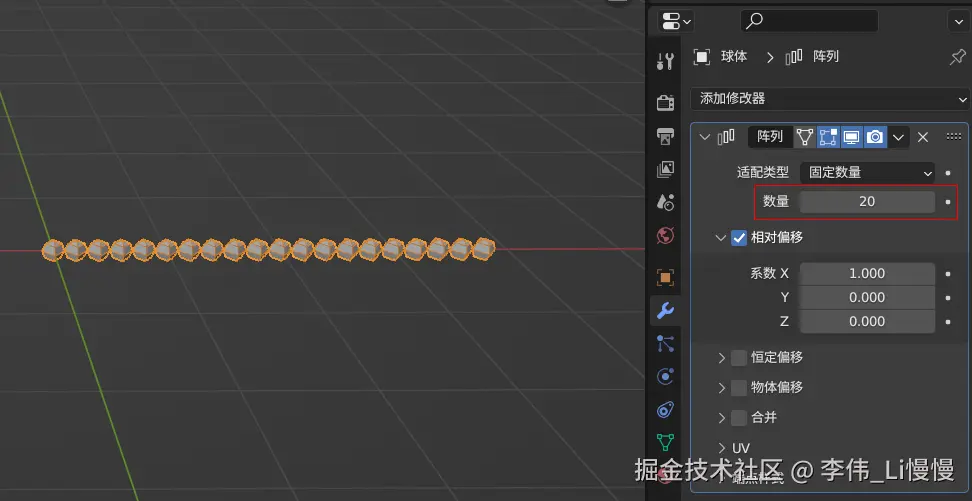This screenshot has height=501, width=972.
Task: Click the 阵列 breadcrumb label
Action: point(826,57)
